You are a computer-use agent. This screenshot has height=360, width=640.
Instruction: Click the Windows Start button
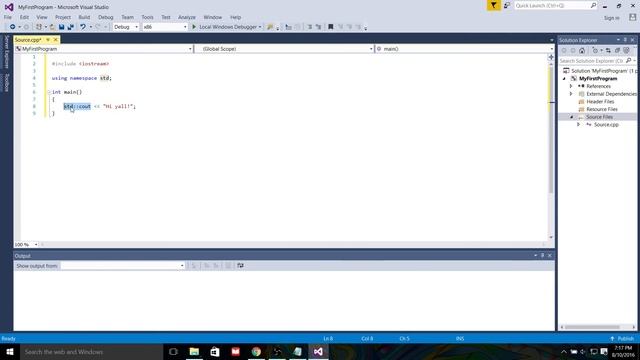pyautogui.click(x=10, y=351)
